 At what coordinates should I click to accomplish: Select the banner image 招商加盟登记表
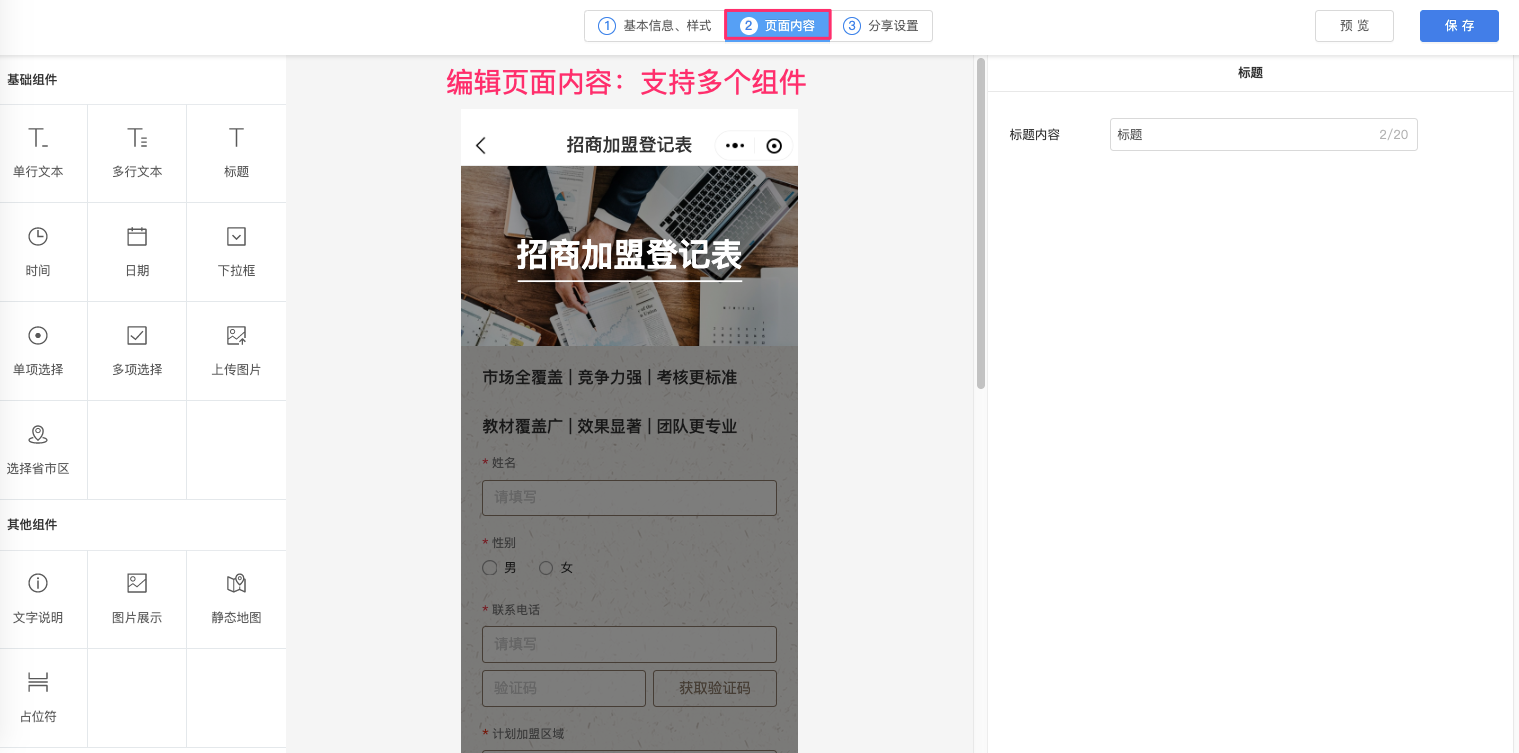[x=629, y=256]
